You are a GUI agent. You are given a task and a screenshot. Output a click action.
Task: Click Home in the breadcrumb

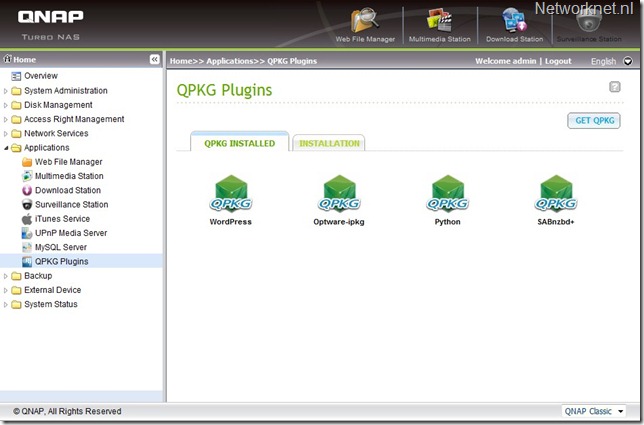(181, 61)
